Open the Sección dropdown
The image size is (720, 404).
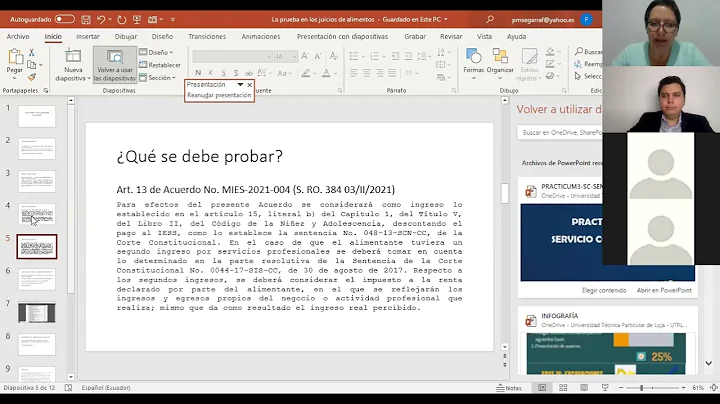click(158, 78)
